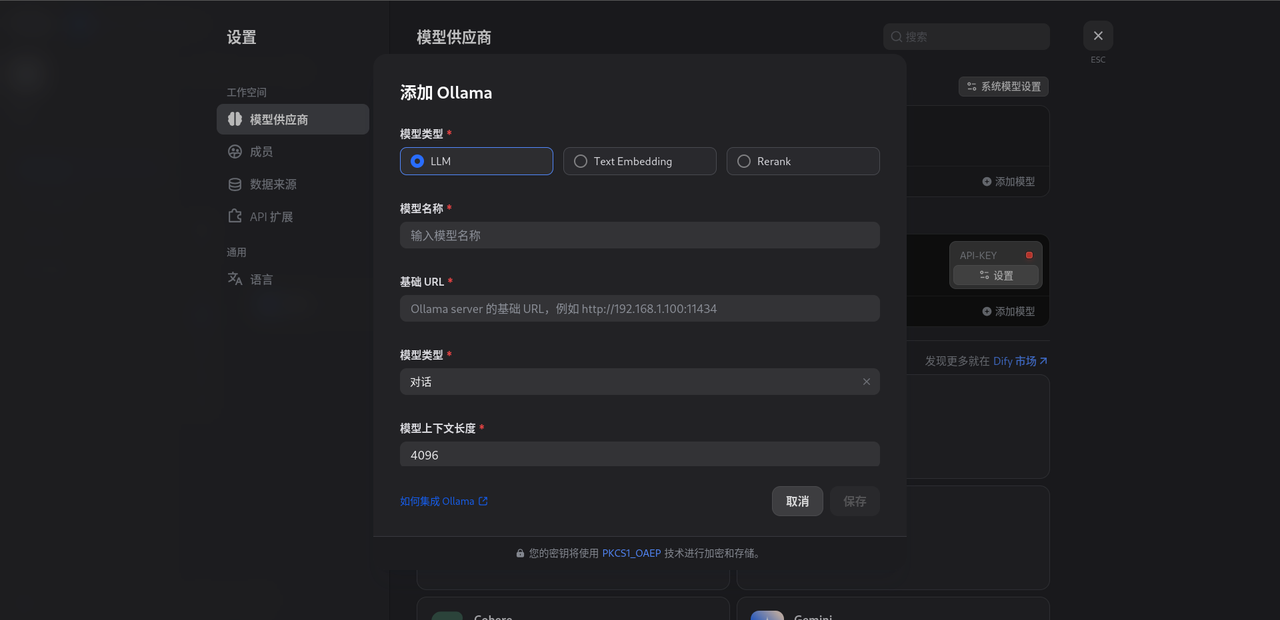This screenshot has height=620, width=1280.
Task: Click the magnifier icon in the search box
Action: point(897,37)
